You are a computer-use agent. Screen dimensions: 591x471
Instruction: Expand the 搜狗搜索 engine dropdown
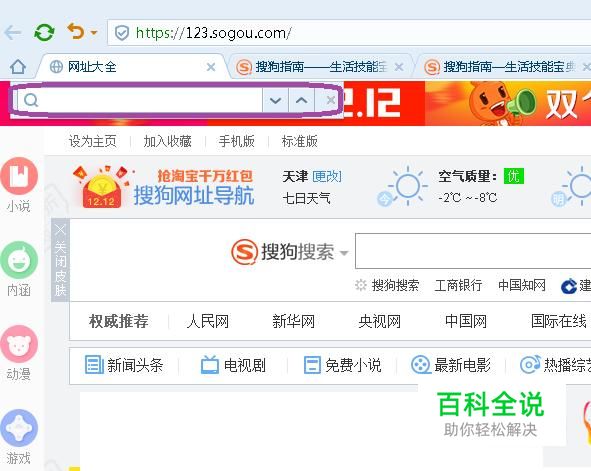click(x=343, y=252)
